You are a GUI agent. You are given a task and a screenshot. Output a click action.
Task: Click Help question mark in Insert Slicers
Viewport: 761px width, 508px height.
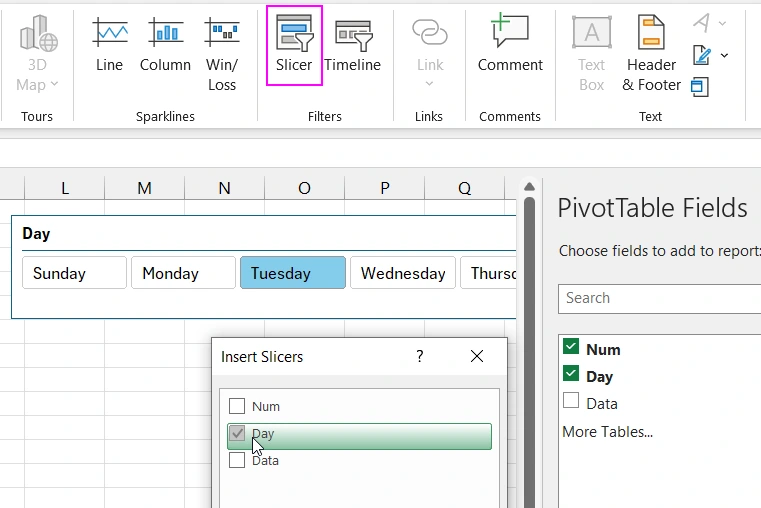420,356
